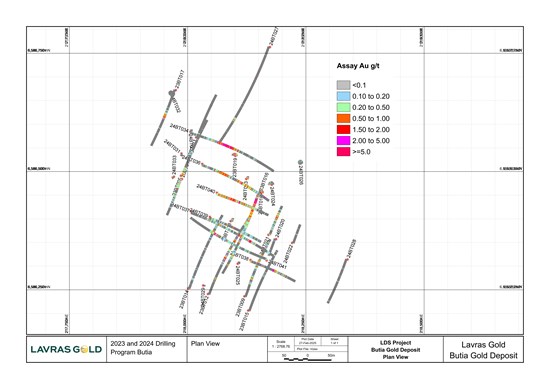Viewport: 550px width, 389px height.
Task: Click the 24BT035 collar marker
Action: (x=300, y=163)
